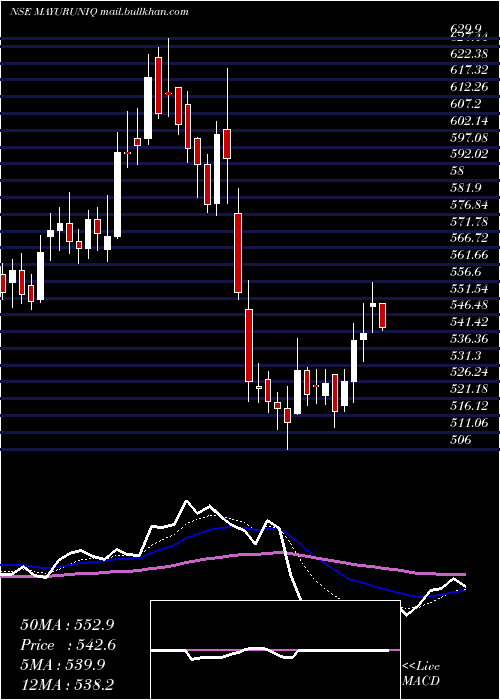Click the 526.24 price axis label
500x700 pixels.
(469, 373)
